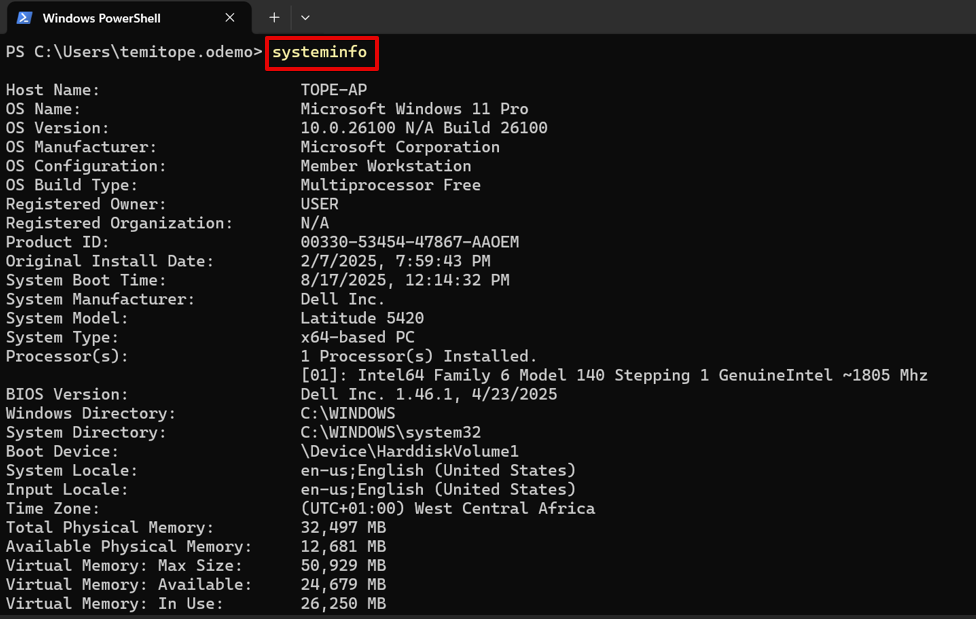976x619 pixels.
Task: Click the Total Physical Memory 32,497 MB value
Action: [x=343, y=527]
